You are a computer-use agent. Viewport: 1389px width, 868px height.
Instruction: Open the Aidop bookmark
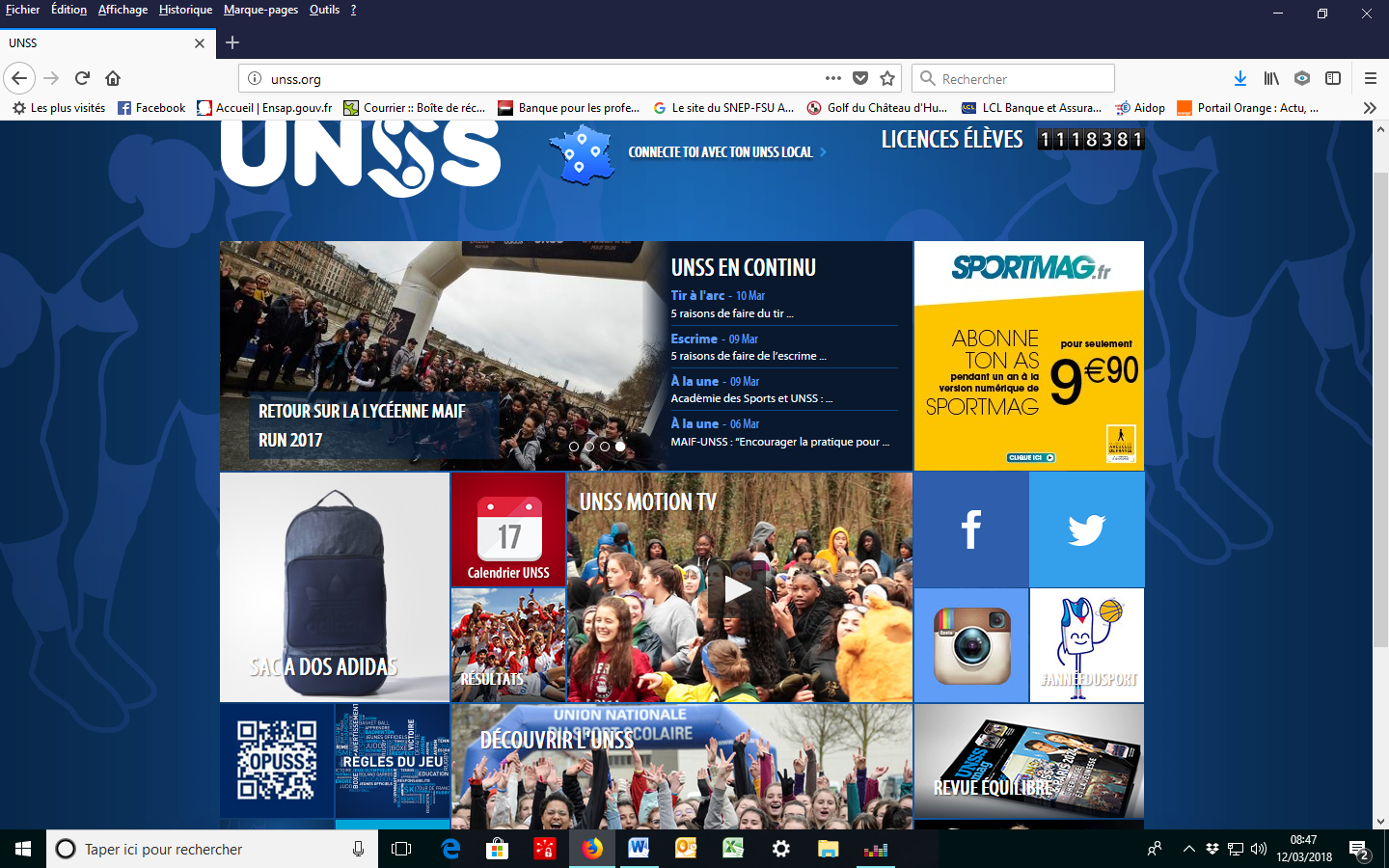coord(1140,108)
